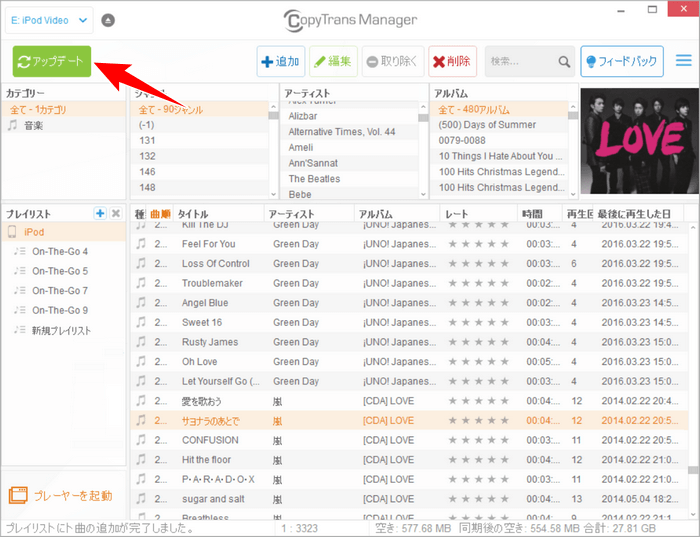Screen dimensions: 700x537
Task: Click the track list vertical scrollbar thumb
Action: click(x=693, y=470)
